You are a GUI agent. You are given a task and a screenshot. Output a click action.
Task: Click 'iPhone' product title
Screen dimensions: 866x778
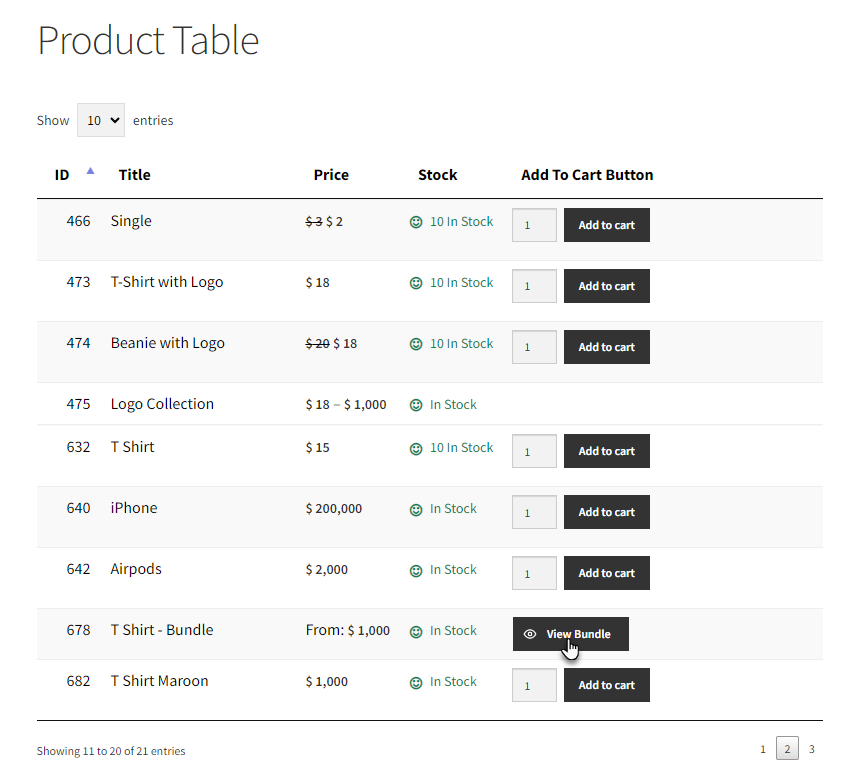(x=134, y=507)
